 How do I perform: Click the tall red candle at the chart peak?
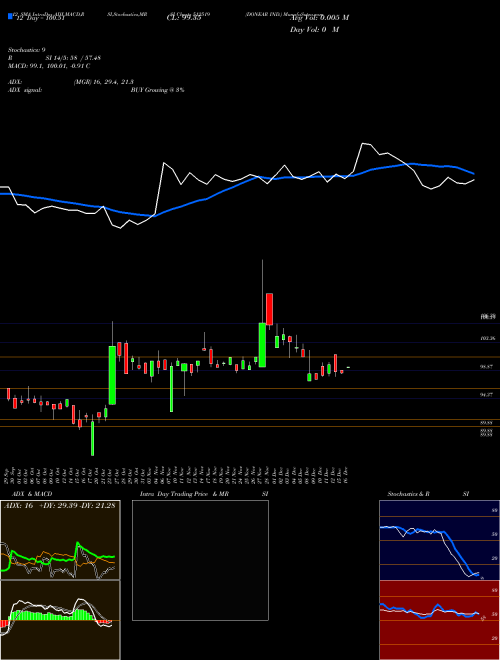pos(269,309)
